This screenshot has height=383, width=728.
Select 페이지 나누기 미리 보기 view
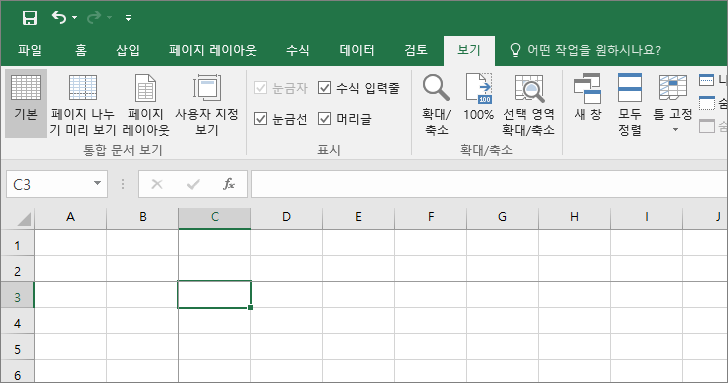83,104
